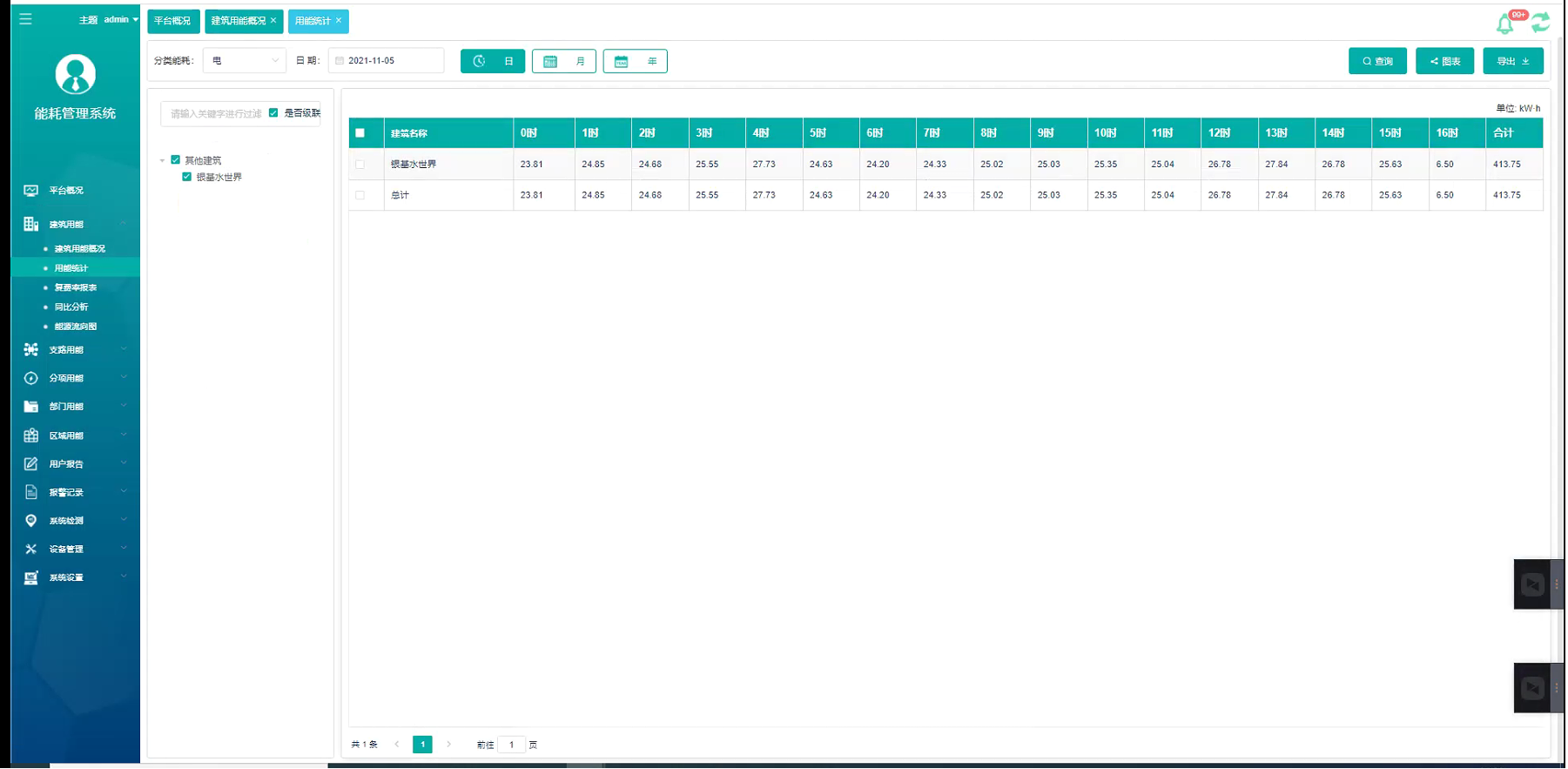
Task: Click the 平台概况 monitor icon in sidebar
Action: pos(31,190)
